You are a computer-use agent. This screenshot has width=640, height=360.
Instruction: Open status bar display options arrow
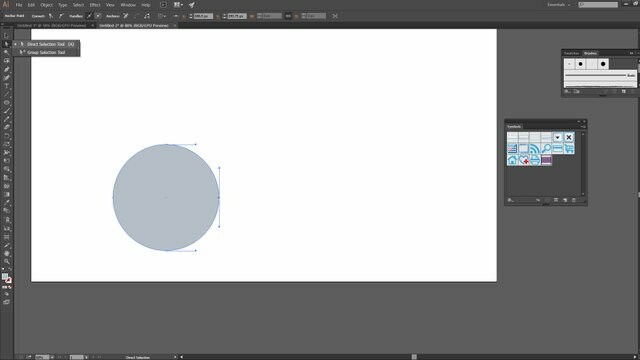(175, 357)
